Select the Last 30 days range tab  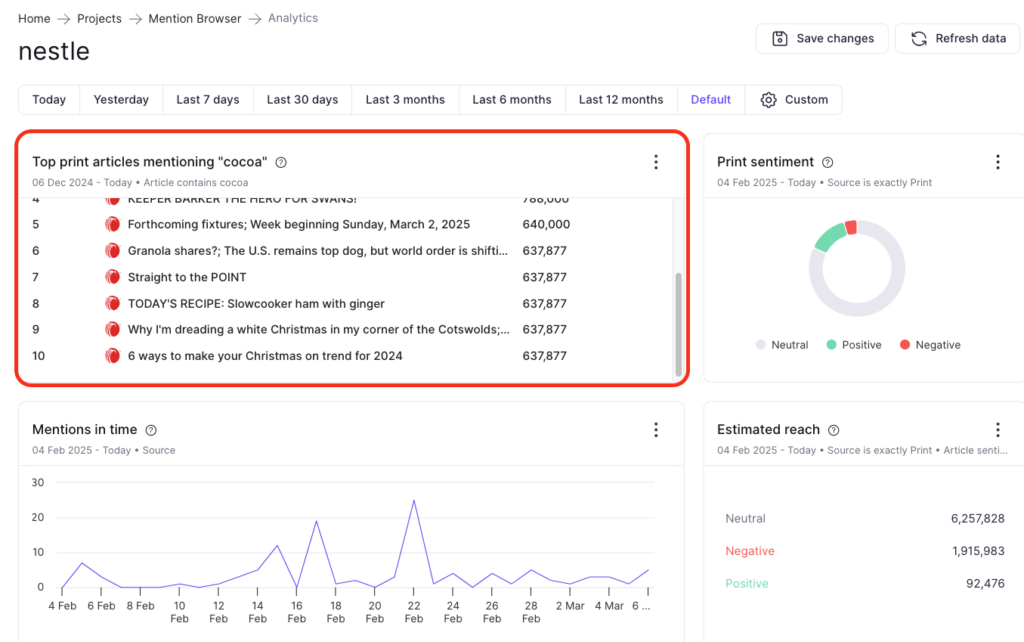(x=302, y=100)
